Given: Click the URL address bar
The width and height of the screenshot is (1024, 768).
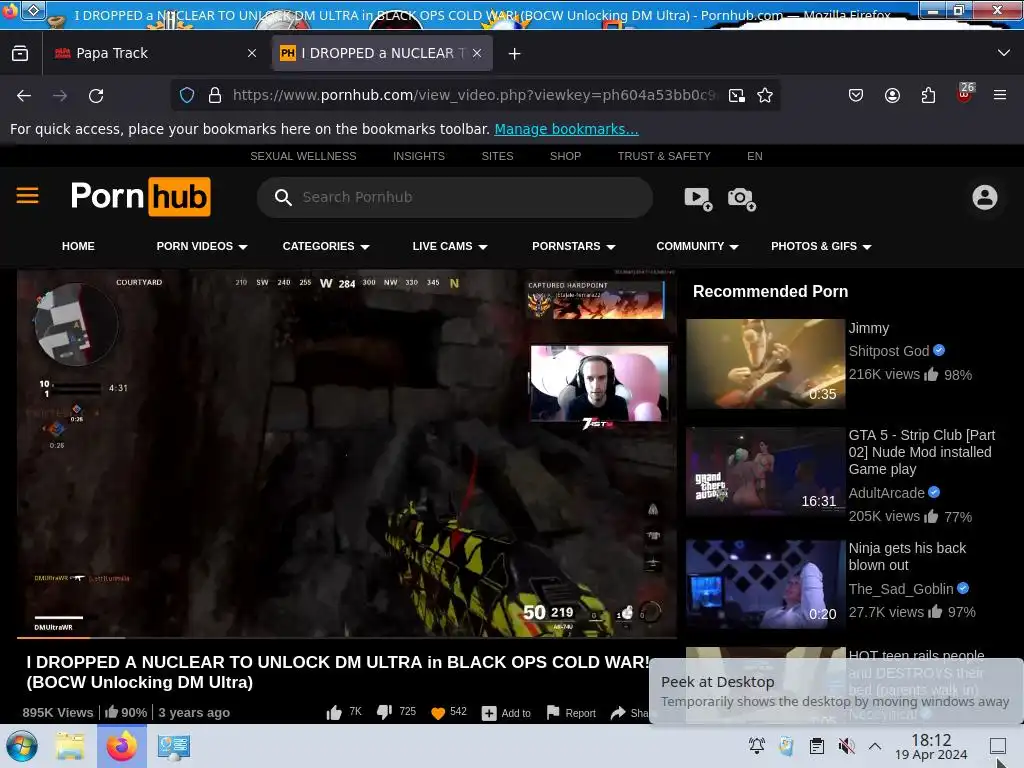Looking at the screenshot, I should click(x=473, y=95).
